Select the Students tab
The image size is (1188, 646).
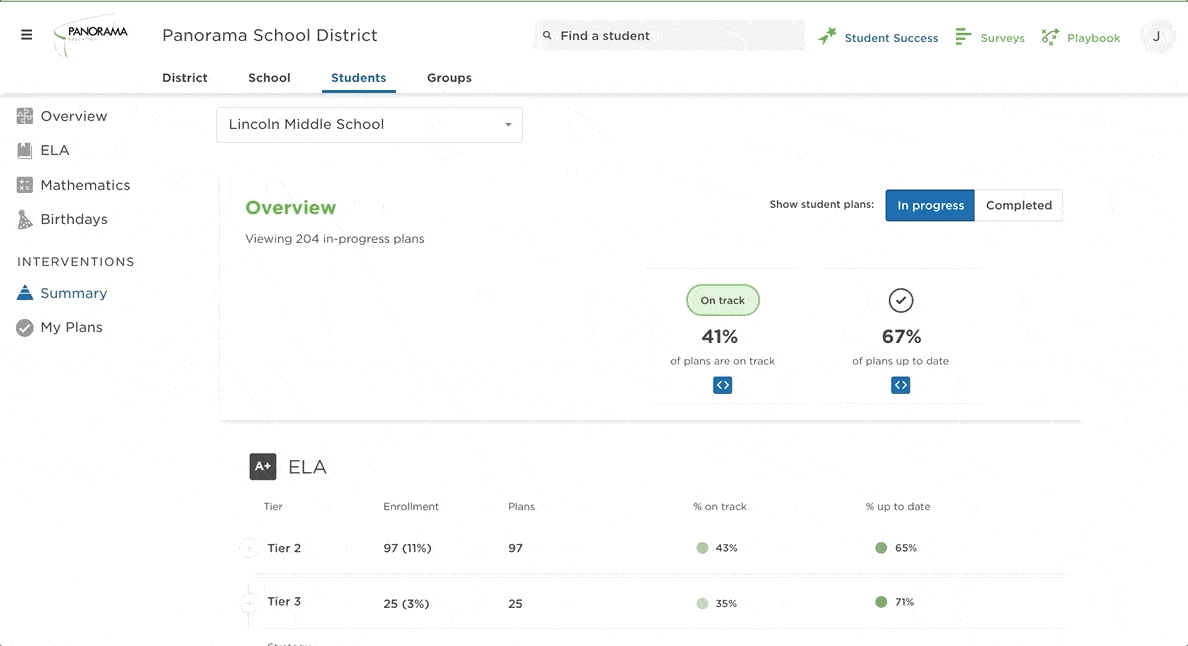358,77
